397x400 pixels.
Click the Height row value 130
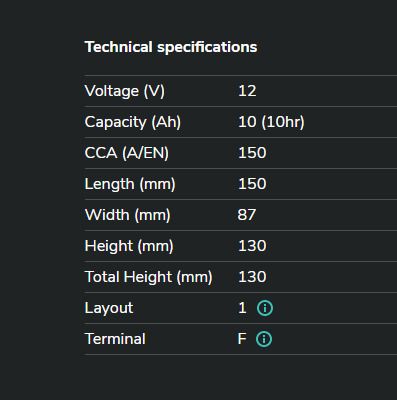click(252, 246)
